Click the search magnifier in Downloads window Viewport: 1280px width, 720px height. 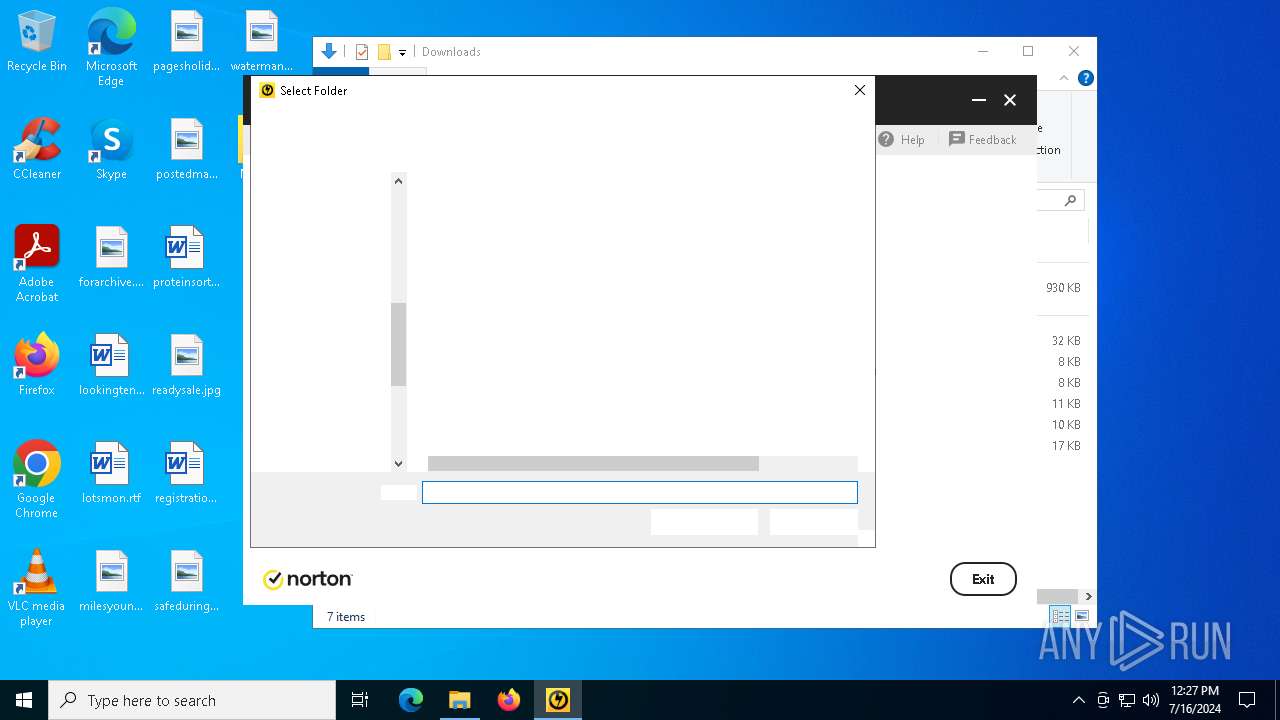pyautogui.click(x=1070, y=201)
